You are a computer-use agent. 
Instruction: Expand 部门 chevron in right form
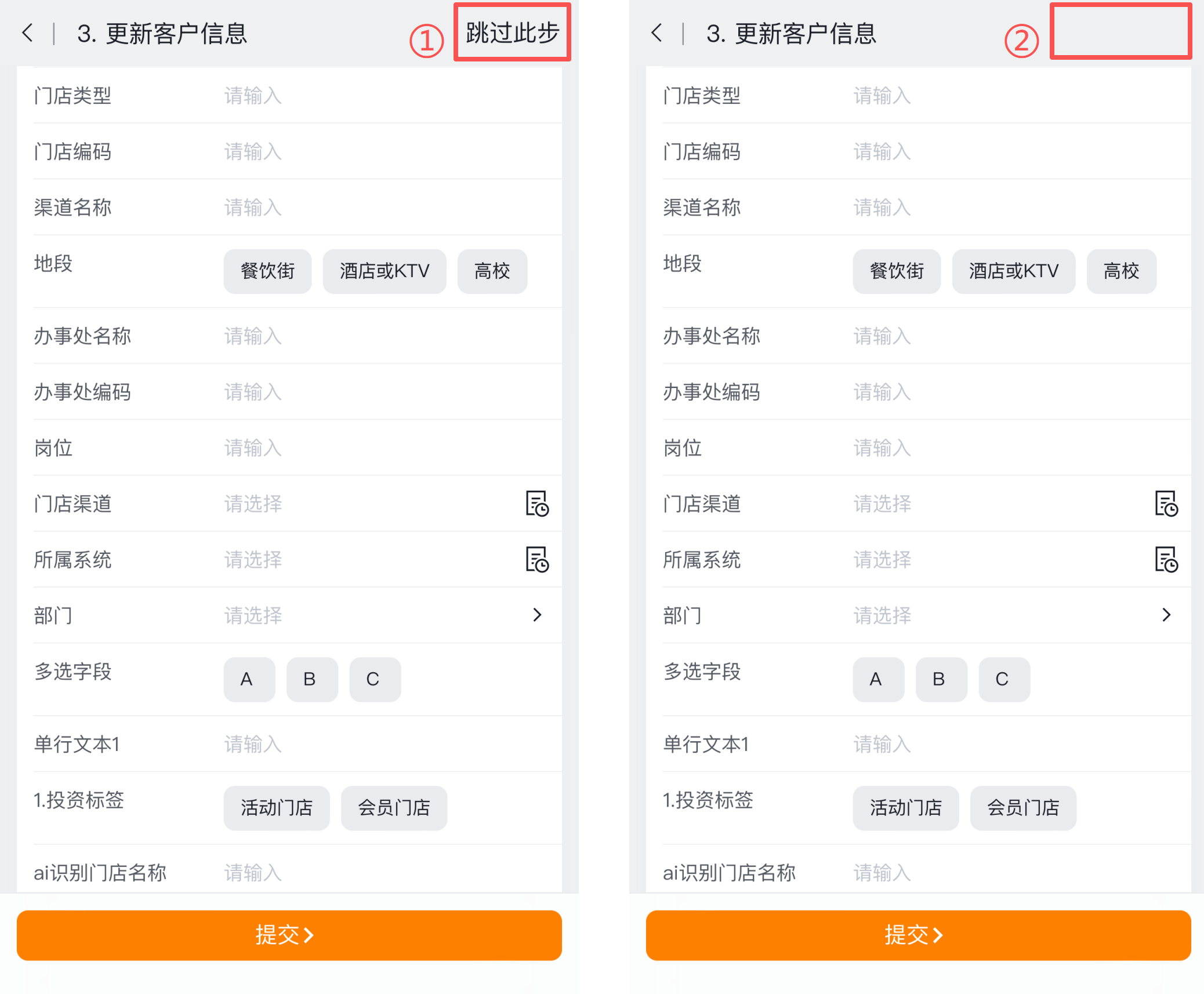point(1166,615)
